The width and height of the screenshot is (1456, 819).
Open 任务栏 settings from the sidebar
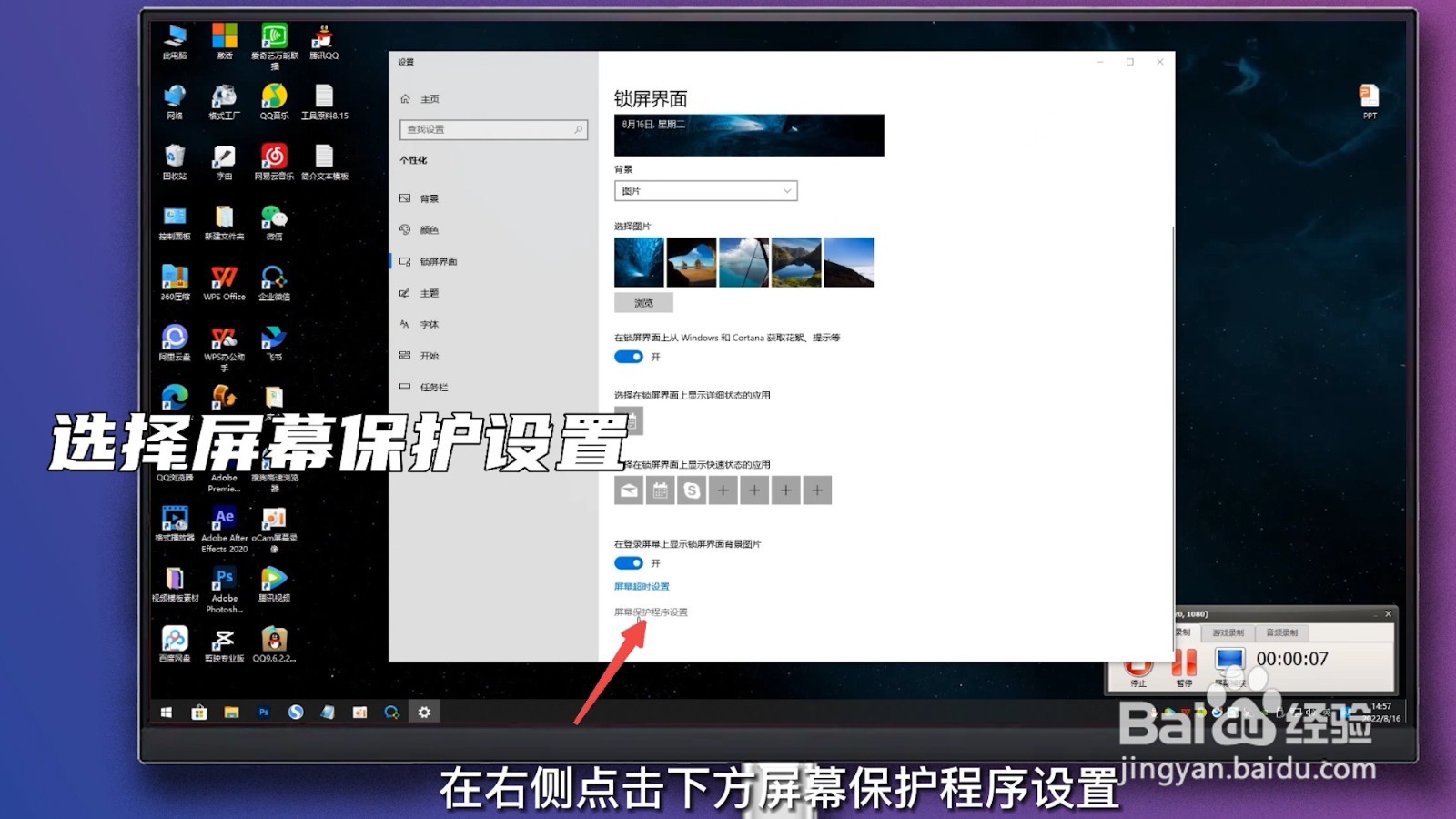click(432, 387)
